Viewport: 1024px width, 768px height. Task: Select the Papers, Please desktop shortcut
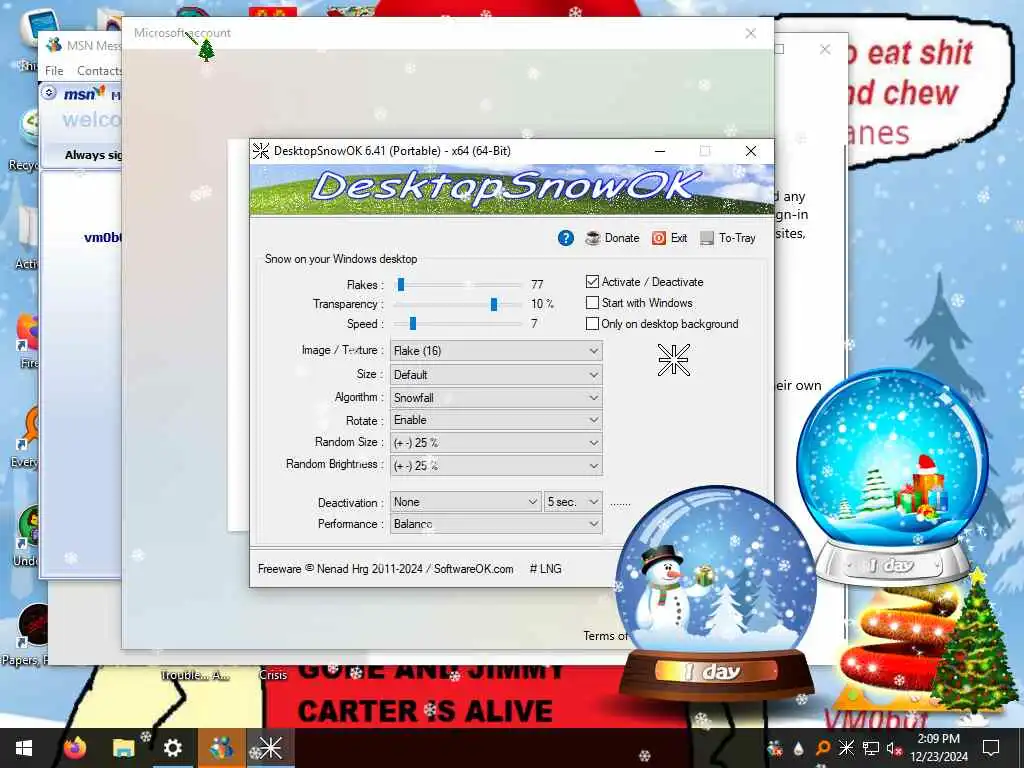(x=26, y=635)
